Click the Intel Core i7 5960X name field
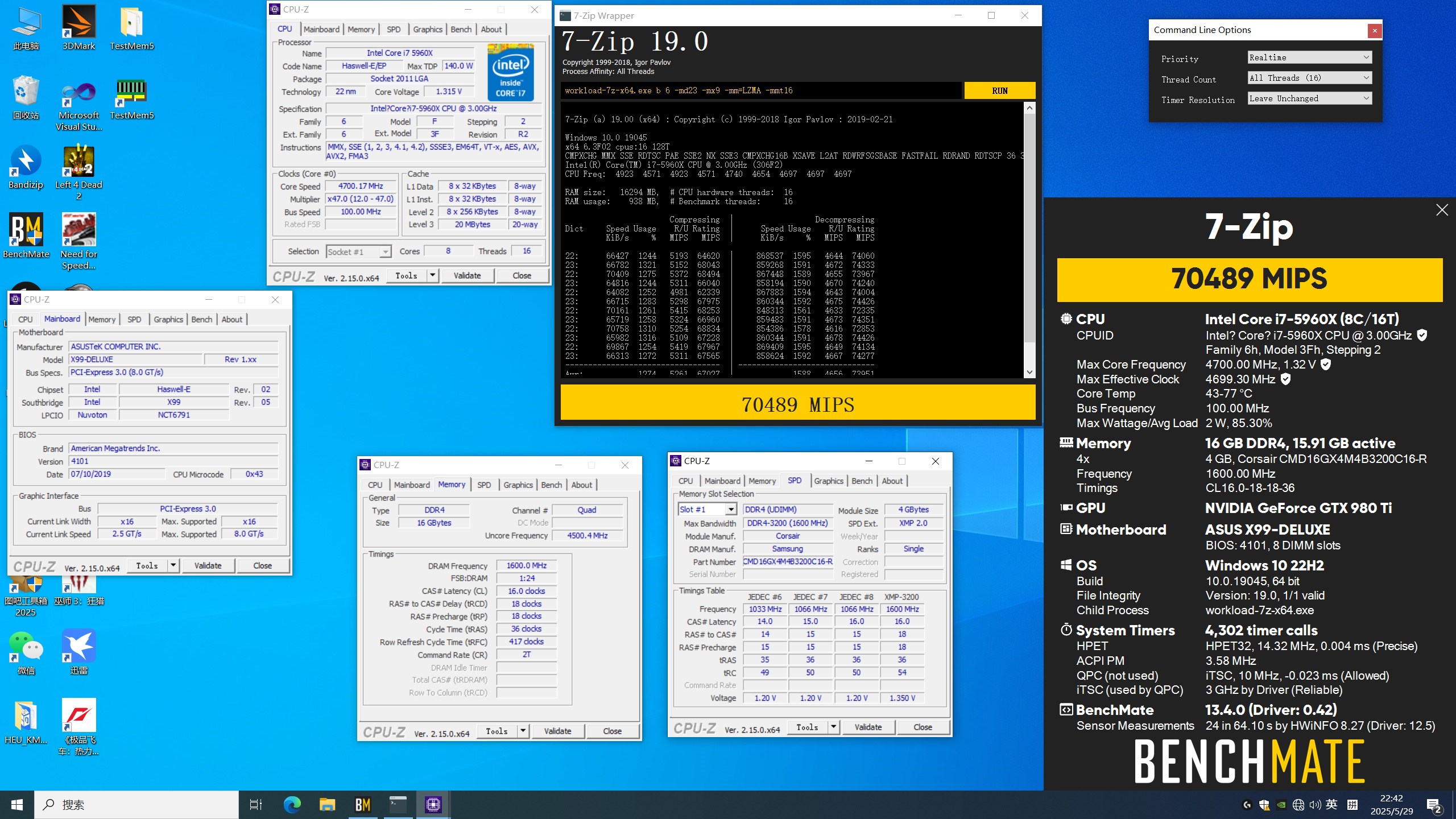The image size is (1456, 819). pyautogui.click(x=400, y=53)
